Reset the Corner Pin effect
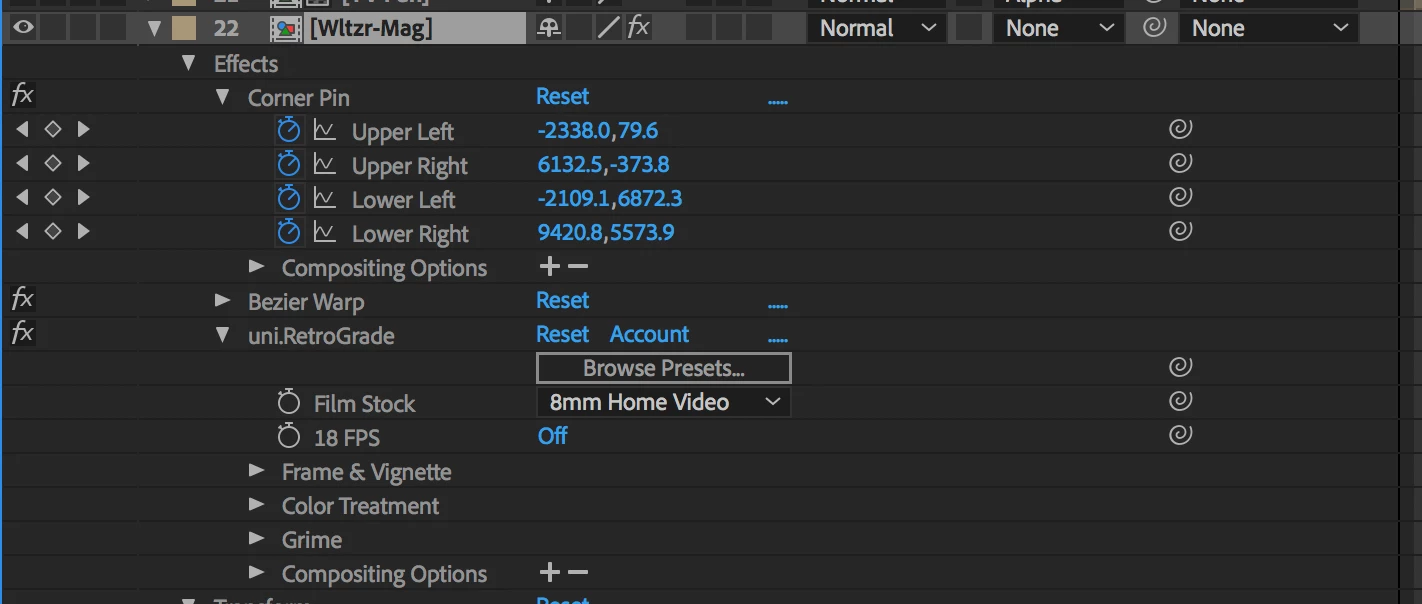 563,96
